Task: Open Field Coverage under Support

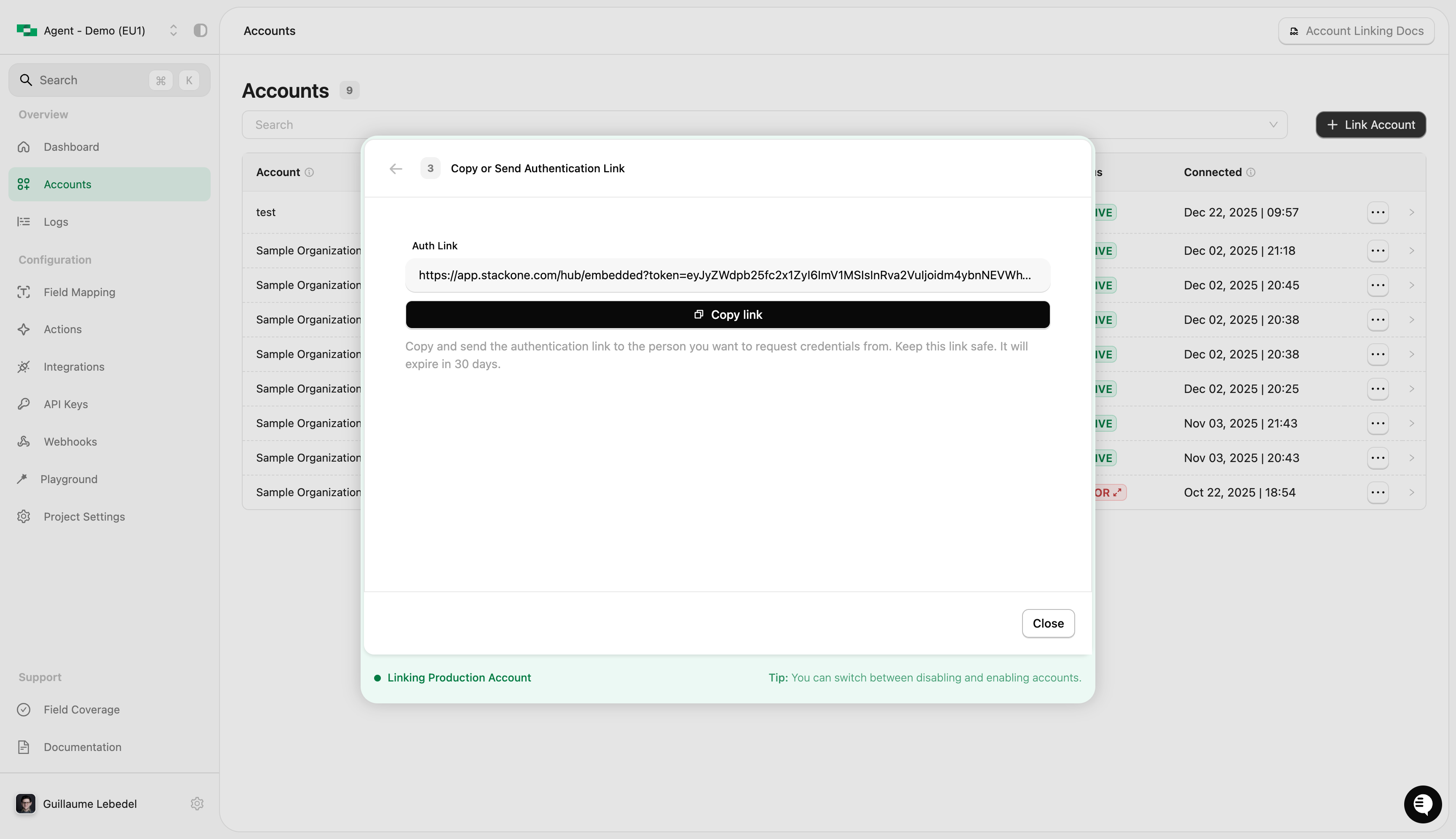Action: click(x=110, y=709)
